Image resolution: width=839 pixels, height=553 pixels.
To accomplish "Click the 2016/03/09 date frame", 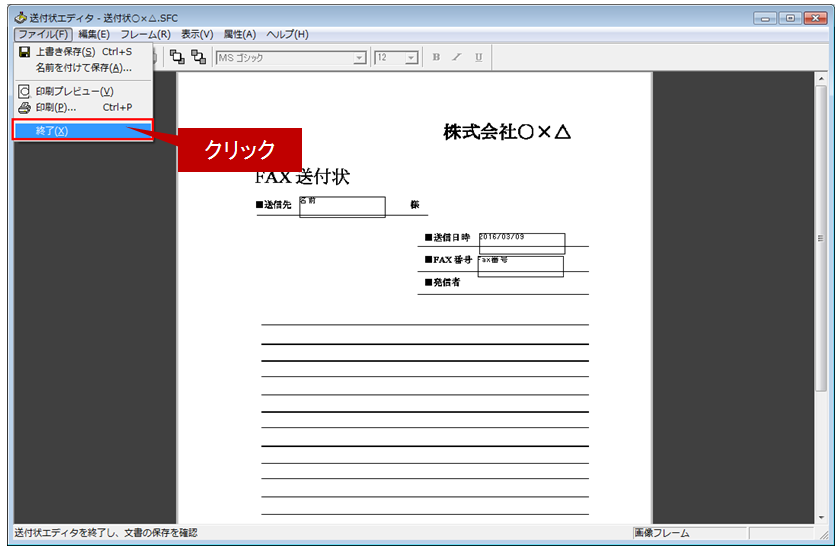I will 522,243.
